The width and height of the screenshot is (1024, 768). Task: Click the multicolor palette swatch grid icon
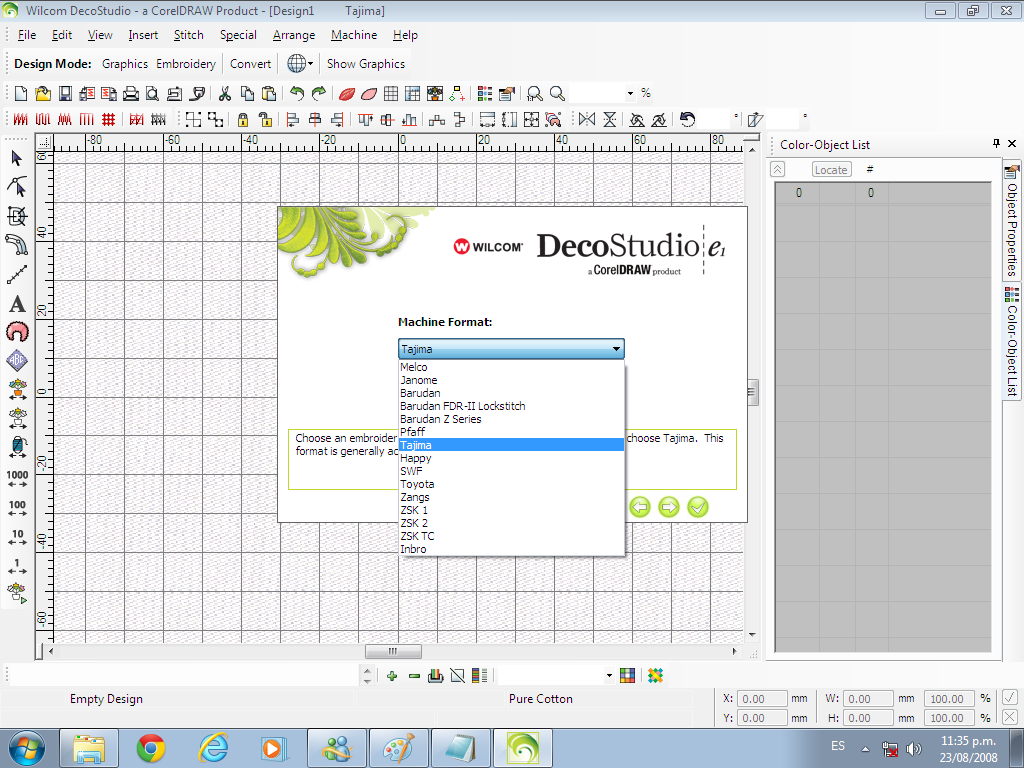[x=628, y=676]
